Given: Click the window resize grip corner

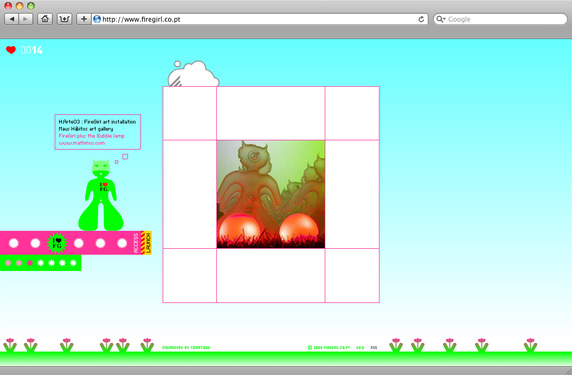Looking at the screenshot, I should [567, 371].
